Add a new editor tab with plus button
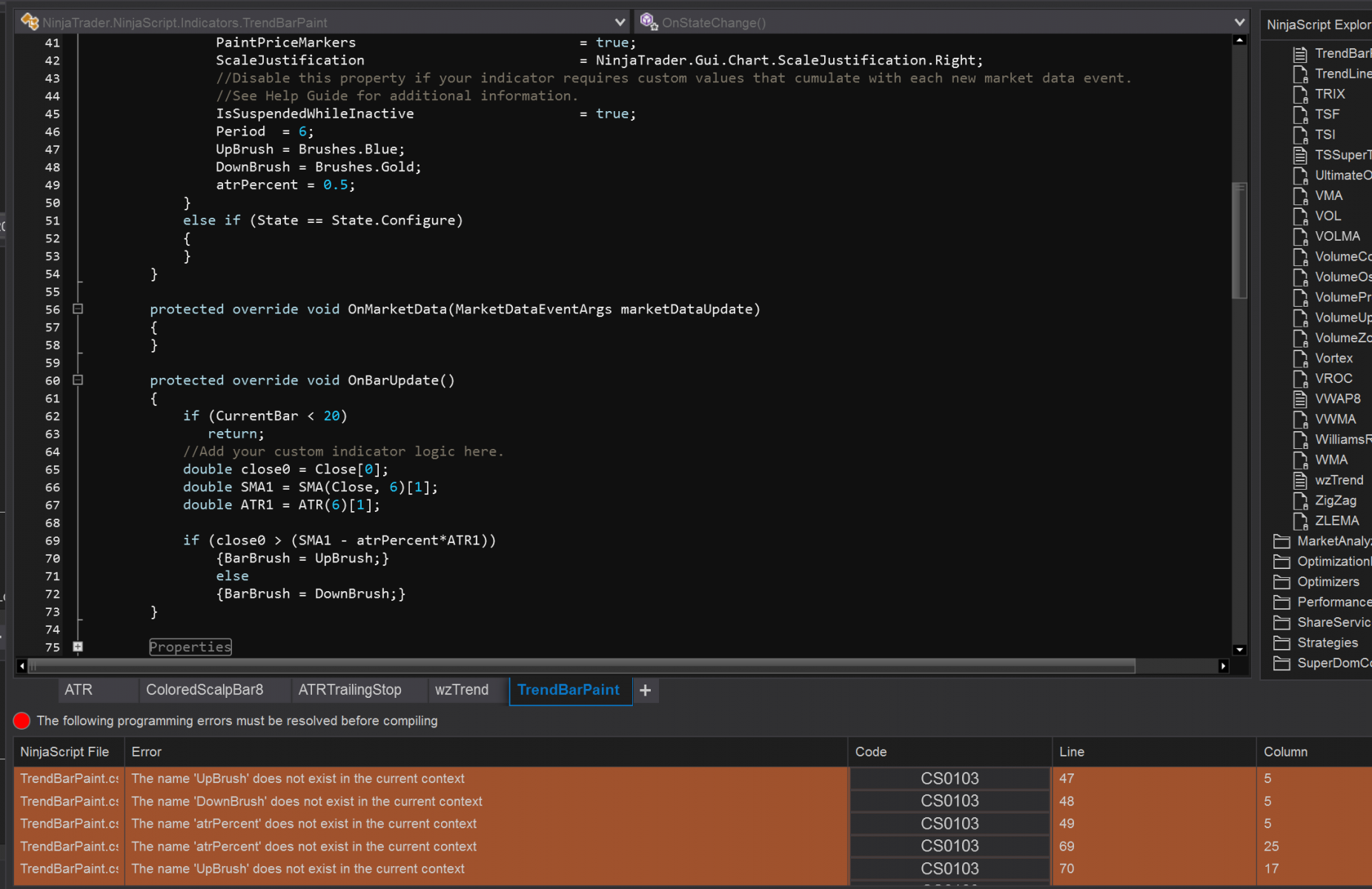The height and width of the screenshot is (889, 1372). click(x=645, y=690)
